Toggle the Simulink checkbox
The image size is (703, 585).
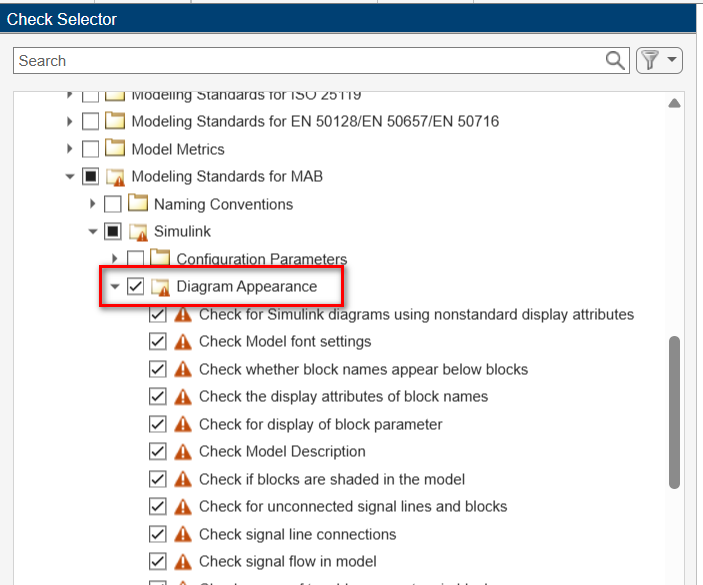pos(113,231)
